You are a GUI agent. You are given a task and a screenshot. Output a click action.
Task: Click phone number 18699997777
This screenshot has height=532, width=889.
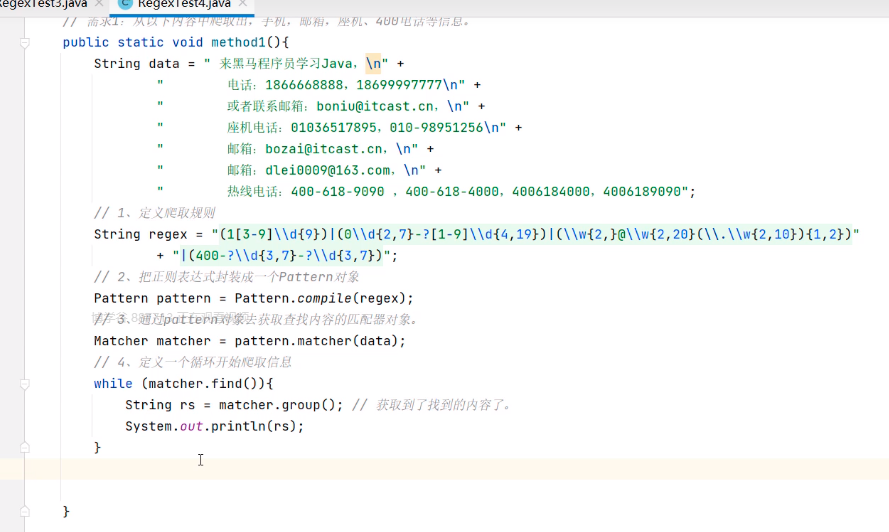[x=399, y=85]
